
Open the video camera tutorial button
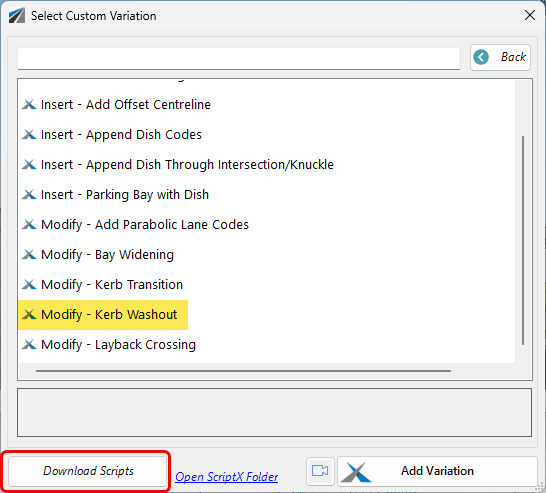tap(320, 471)
